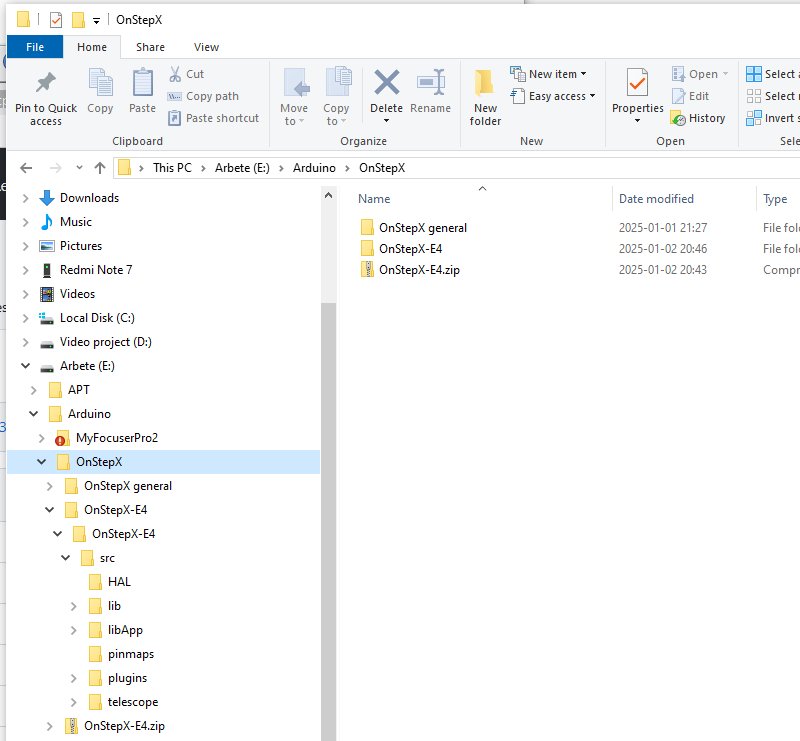Select the OnStepX-E4 folder in file list
Screen dimensions: 800x741
pyautogui.click(x=411, y=249)
